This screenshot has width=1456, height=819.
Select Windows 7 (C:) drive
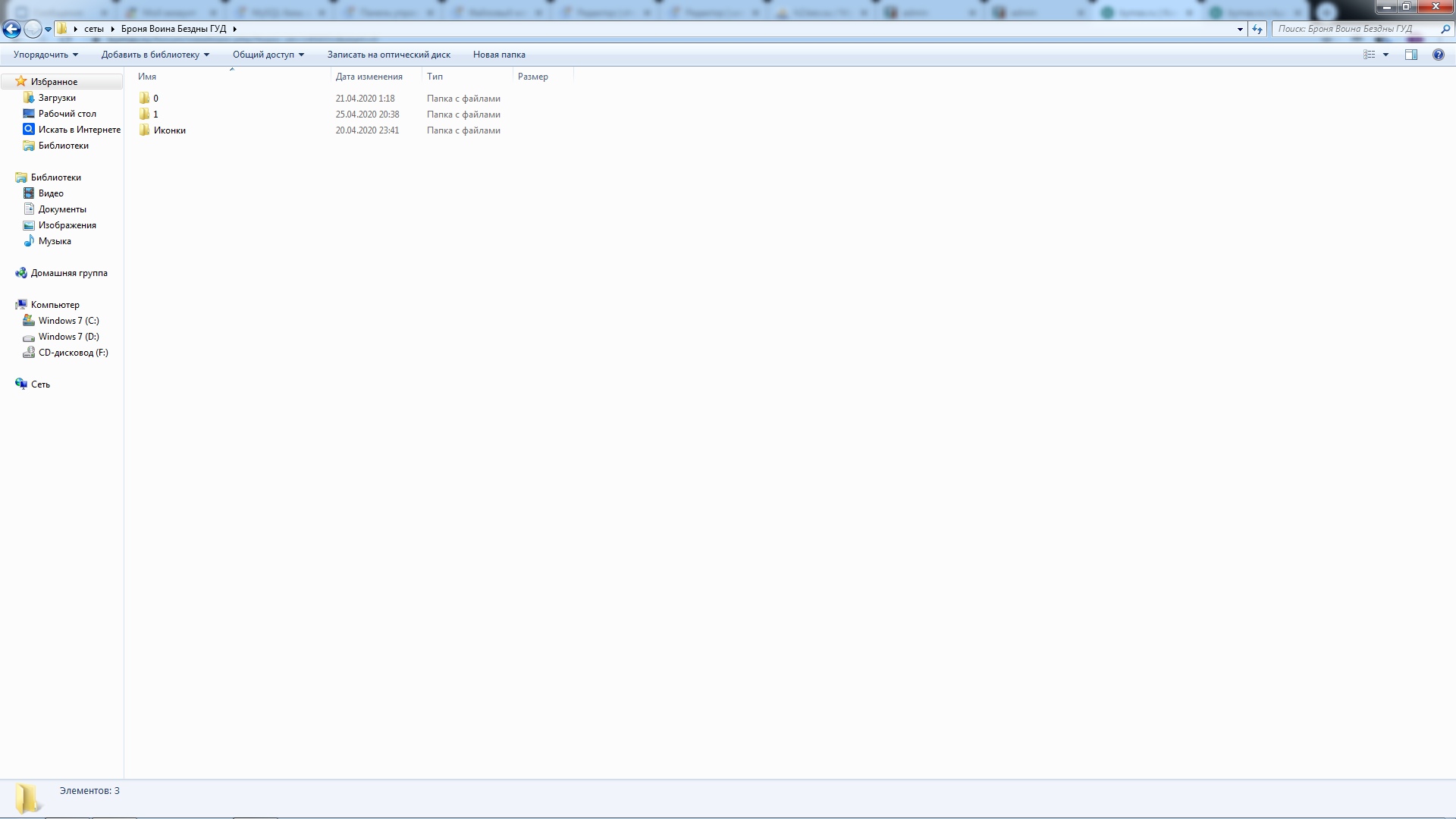tap(68, 321)
